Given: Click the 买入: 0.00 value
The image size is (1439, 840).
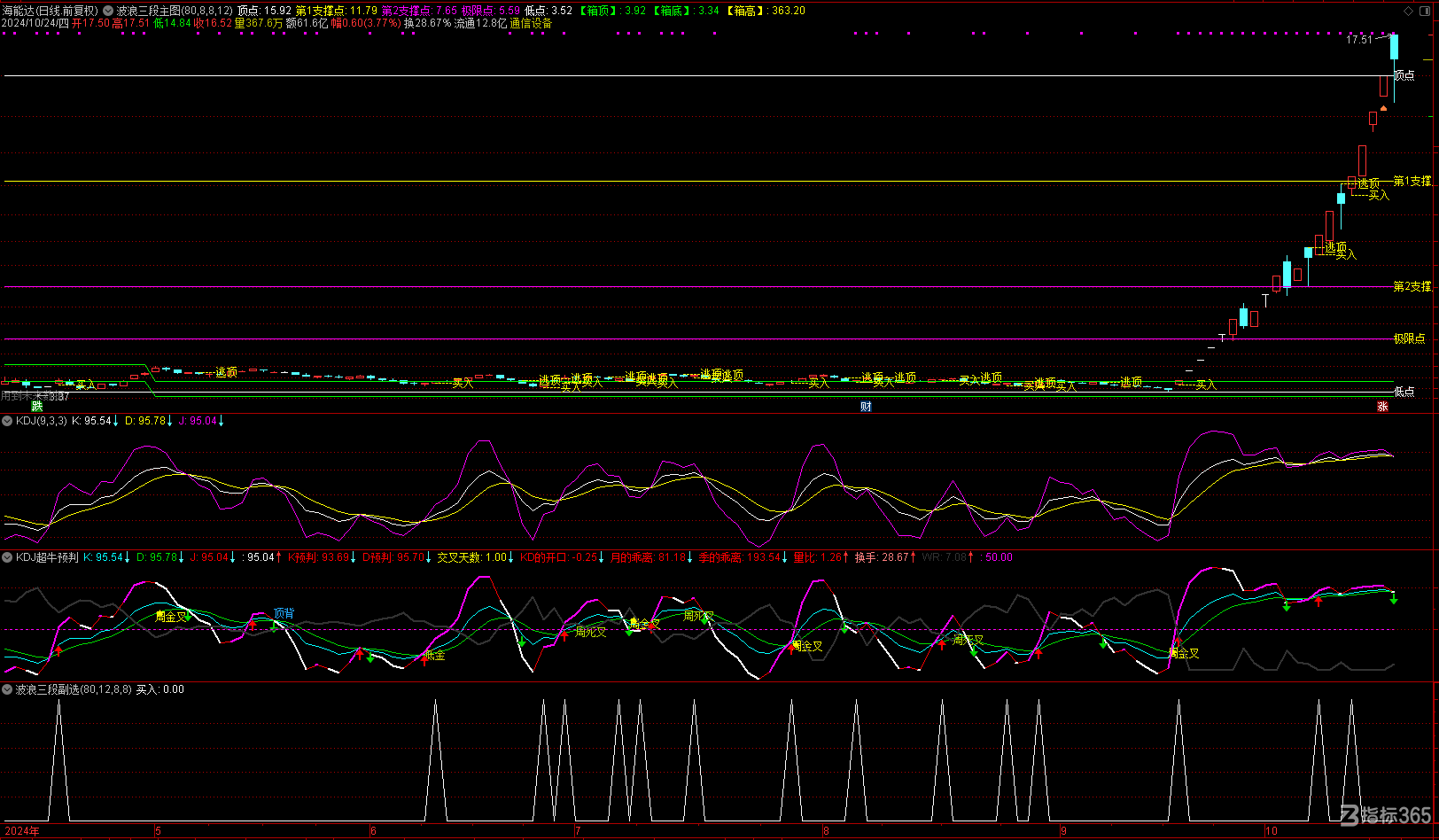Looking at the screenshot, I should click(159, 688).
